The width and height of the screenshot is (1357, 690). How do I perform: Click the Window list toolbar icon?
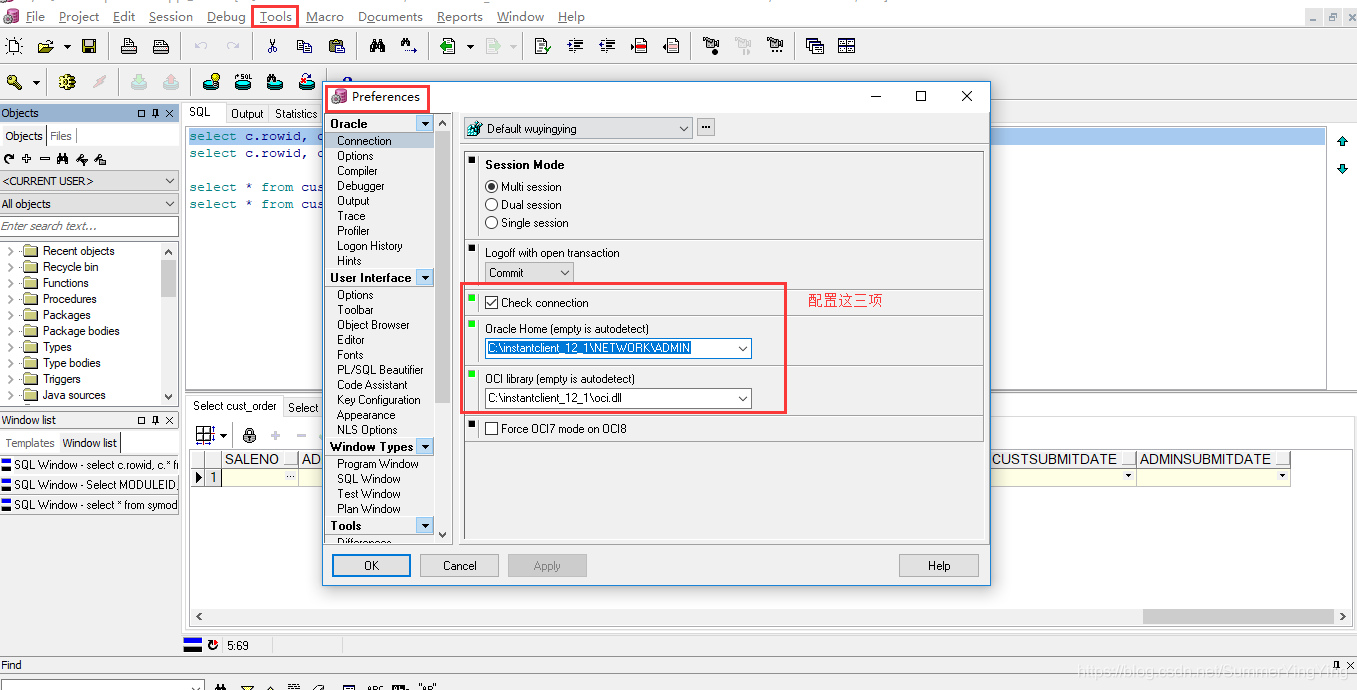point(815,46)
